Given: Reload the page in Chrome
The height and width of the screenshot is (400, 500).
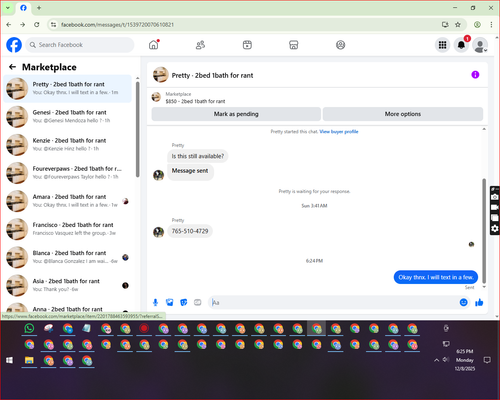Looking at the screenshot, I should click(x=37, y=24).
